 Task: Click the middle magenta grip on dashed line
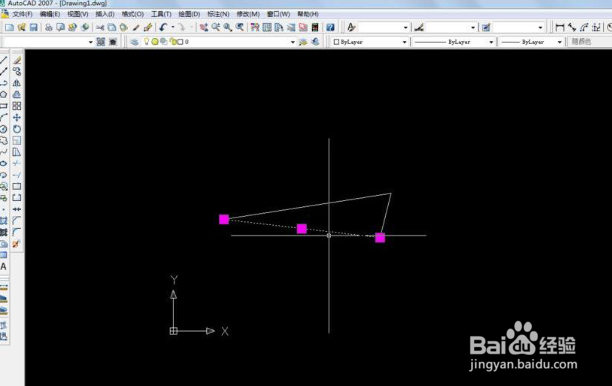point(302,229)
